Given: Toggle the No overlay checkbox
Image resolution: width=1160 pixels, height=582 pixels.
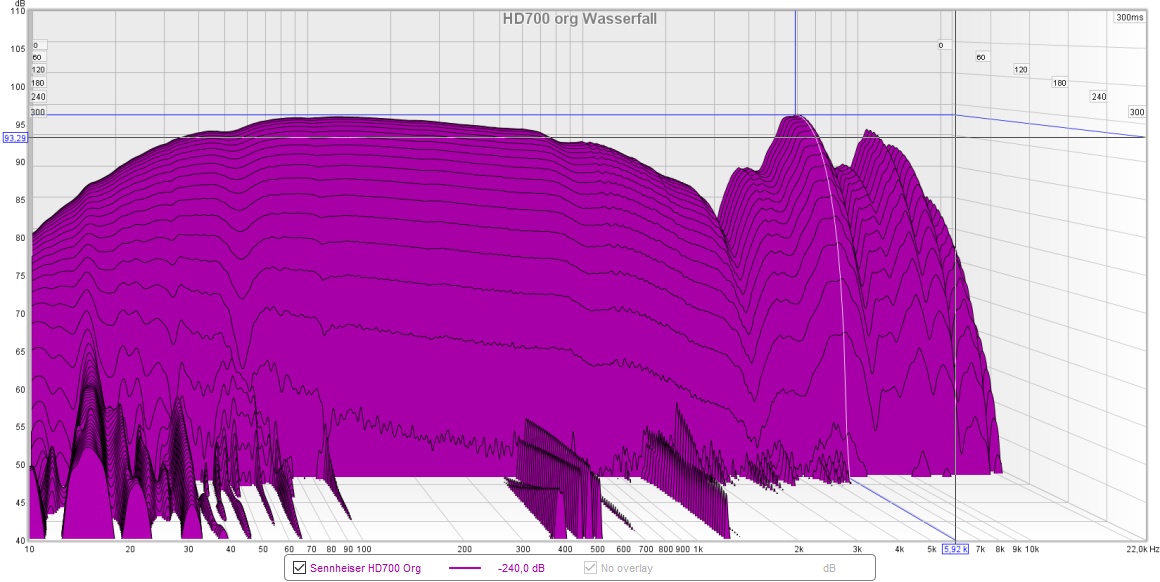Looking at the screenshot, I should click(x=590, y=569).
